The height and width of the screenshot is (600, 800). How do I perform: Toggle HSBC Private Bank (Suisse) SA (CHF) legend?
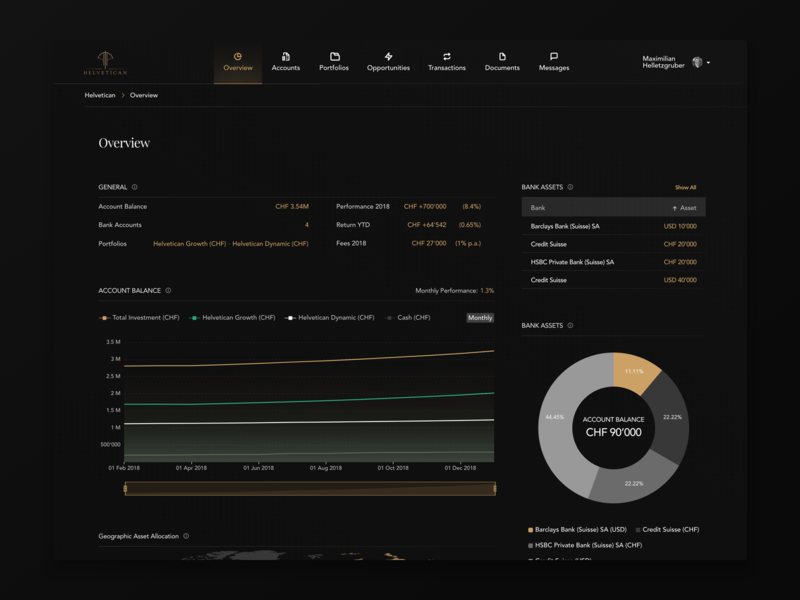click(x=585, y=545)
